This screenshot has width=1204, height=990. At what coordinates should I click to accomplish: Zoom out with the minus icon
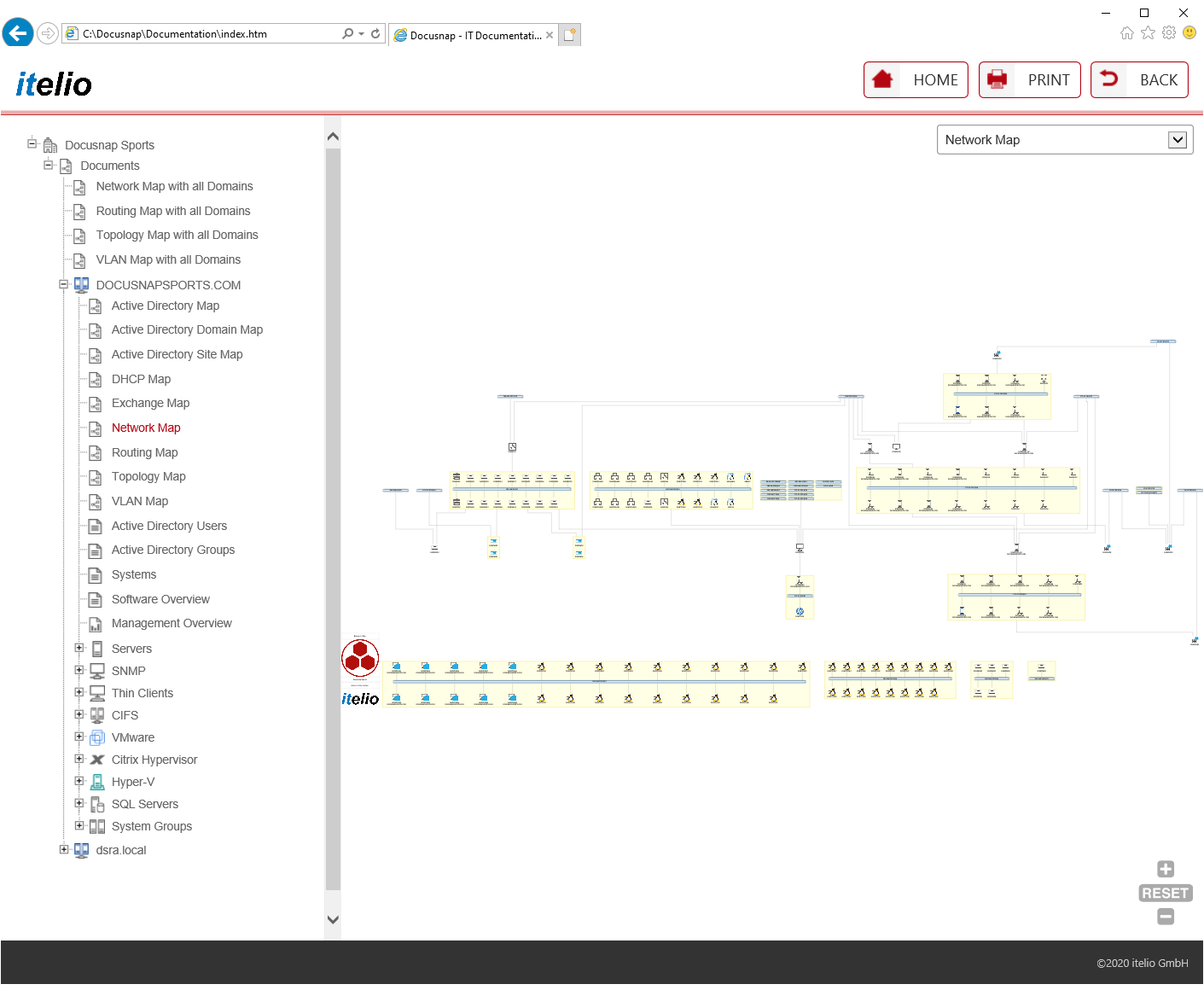click(x=1166, y=917)
